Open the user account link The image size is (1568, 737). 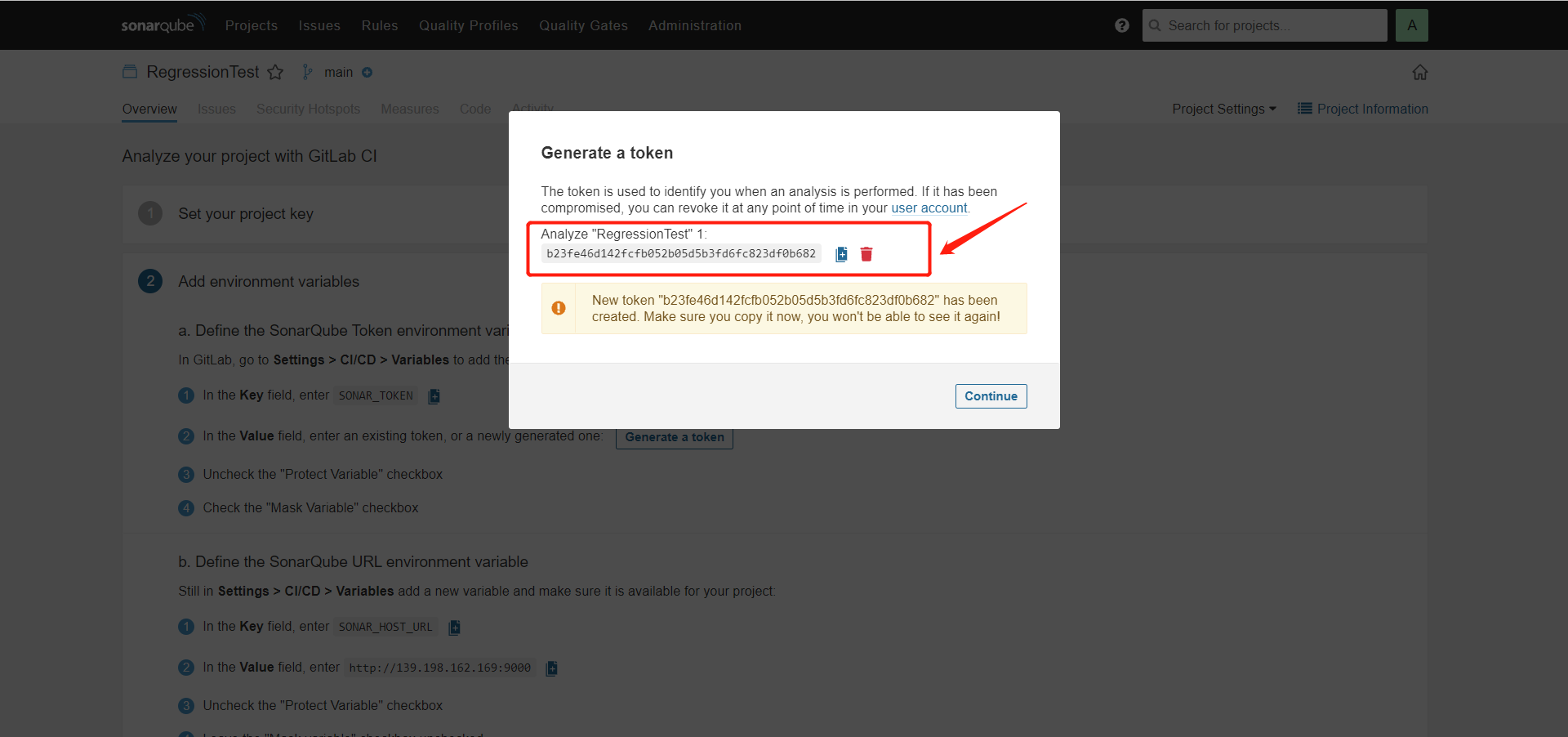(x=929, y=208)
